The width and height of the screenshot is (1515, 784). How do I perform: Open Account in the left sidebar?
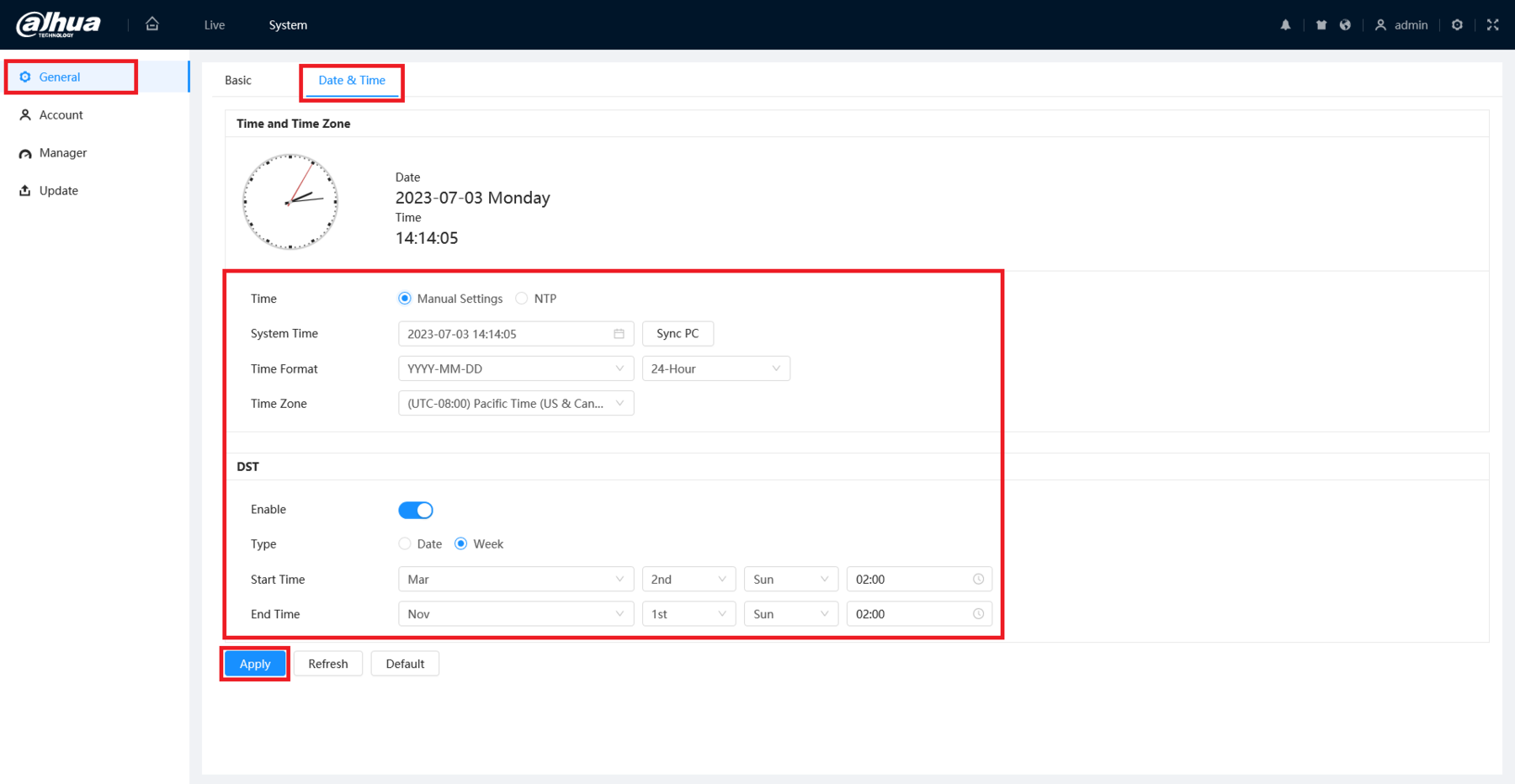pyautogui.click(x=61, y=115)
